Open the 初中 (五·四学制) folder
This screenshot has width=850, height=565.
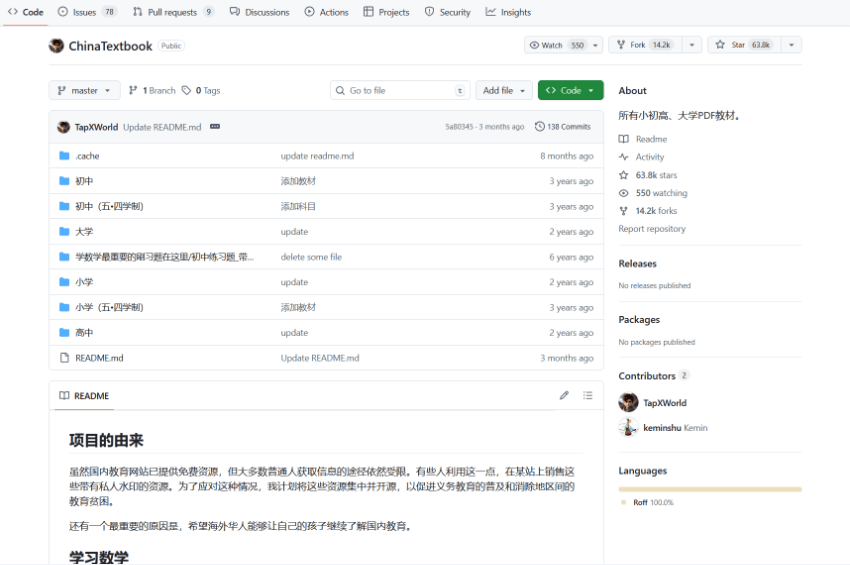[x=109, y=207]
